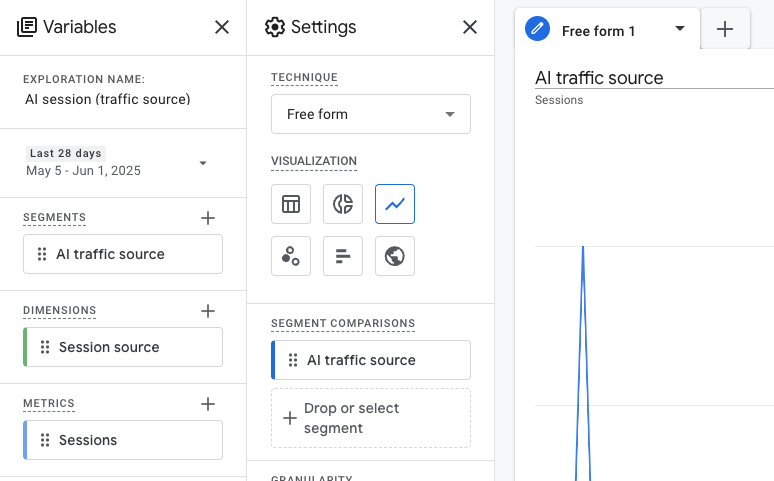The height and width of the screenshot is (481, 774).
Task: Click the VISUALIZATION heading label
Action: coord(313,161)
